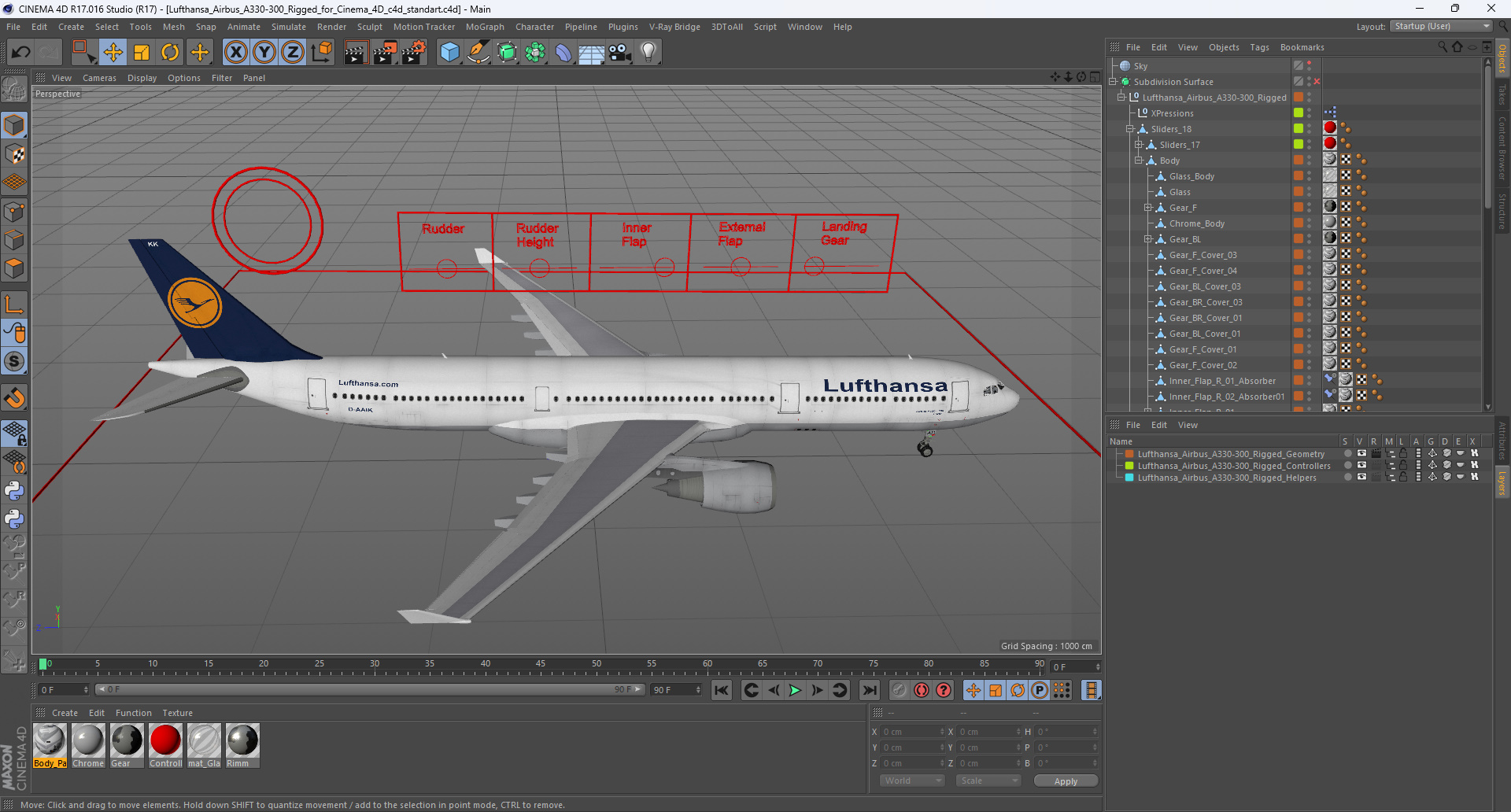The height and width of the screenshot is (812, 1511).
Task: Select the Scale tool in top toolbar
Action: coord(142,53)
